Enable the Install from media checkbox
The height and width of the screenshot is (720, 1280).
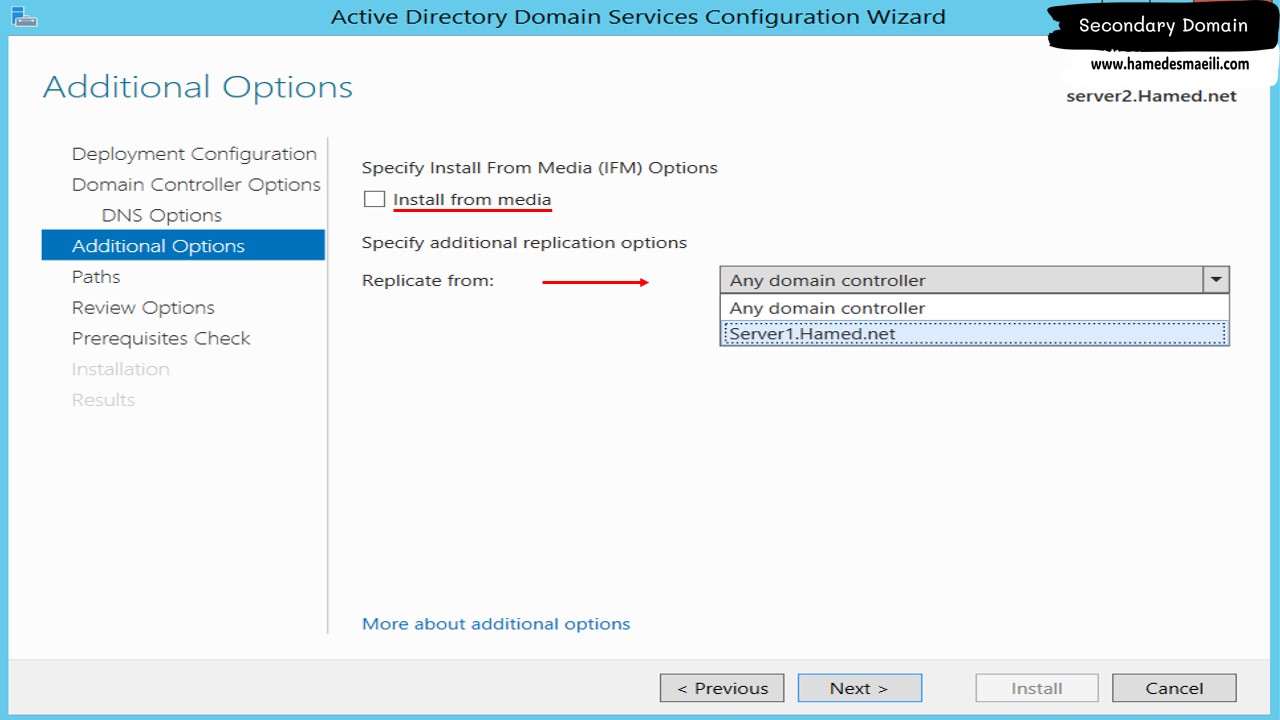(374, 199)
